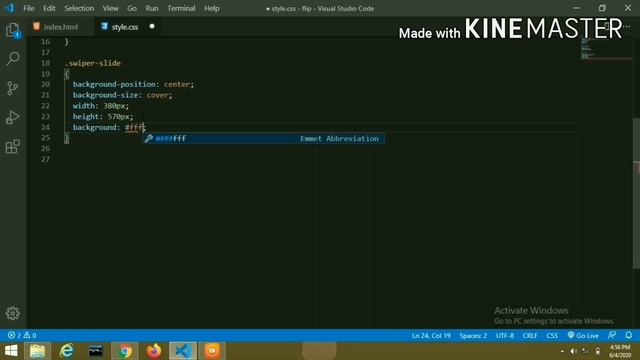This screenshot has height=360, width=640.
Task: Open the Run menu
Action: [x=152, y=8]
